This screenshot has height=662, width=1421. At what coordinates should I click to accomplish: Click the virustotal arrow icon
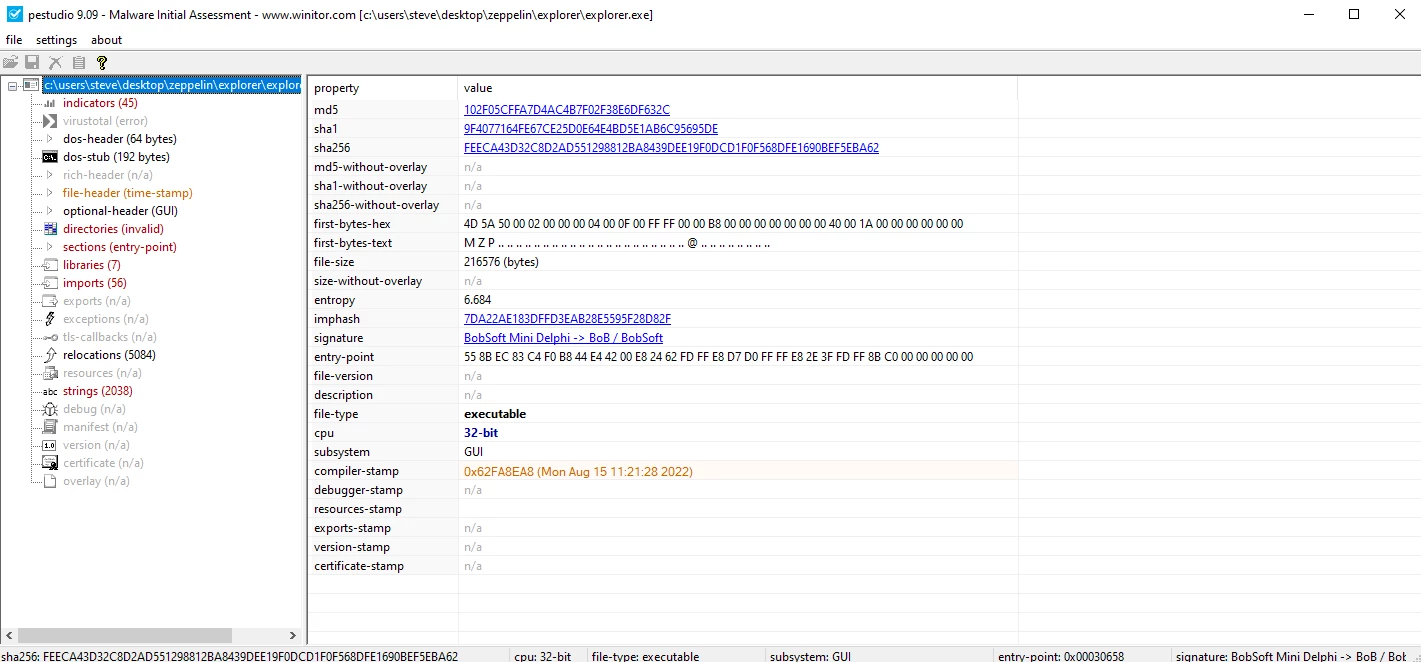pos(50,121)
